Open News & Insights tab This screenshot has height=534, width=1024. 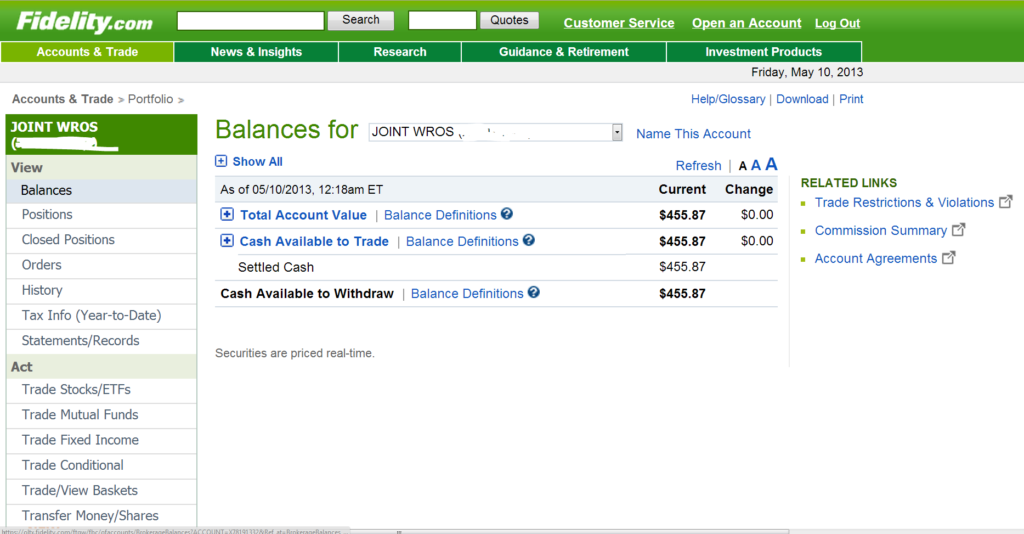tap(256, 52)
